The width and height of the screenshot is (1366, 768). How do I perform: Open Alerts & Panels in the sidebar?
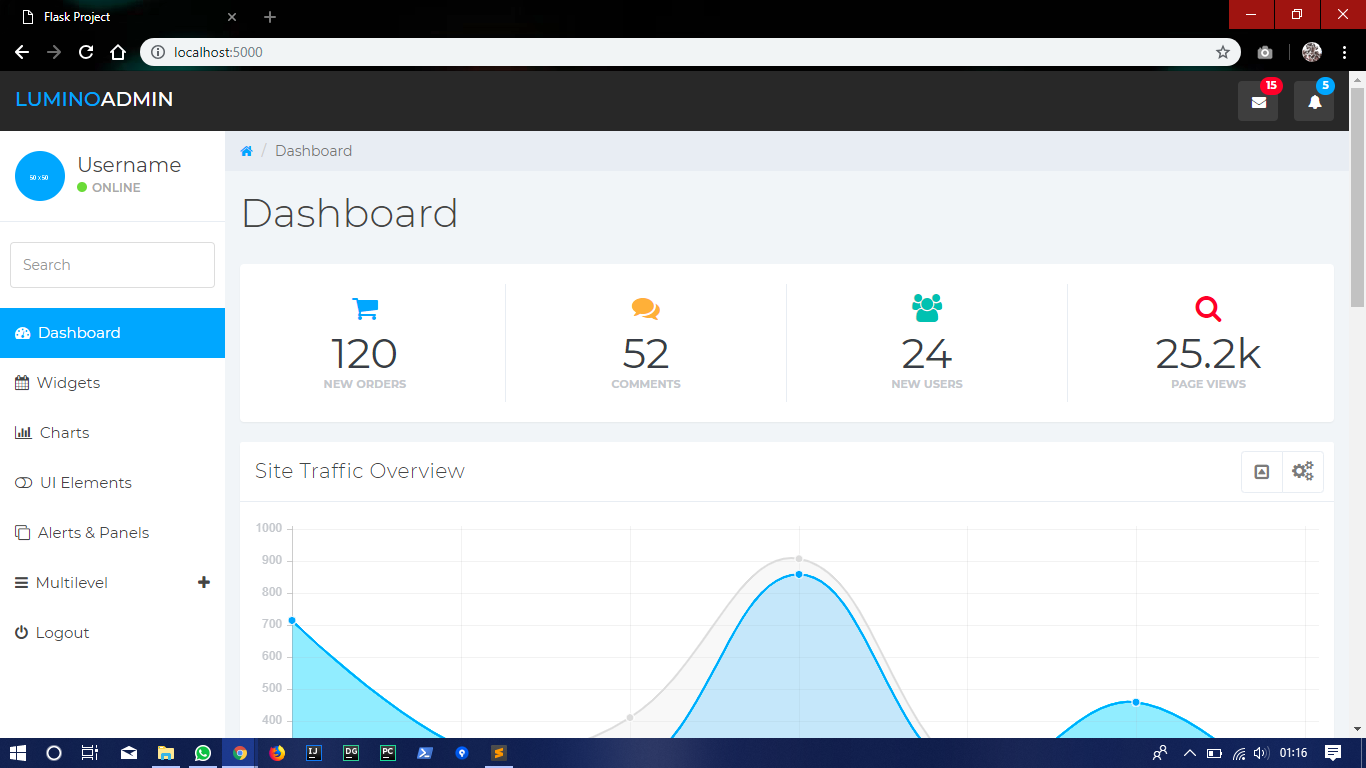pos(112,533)
